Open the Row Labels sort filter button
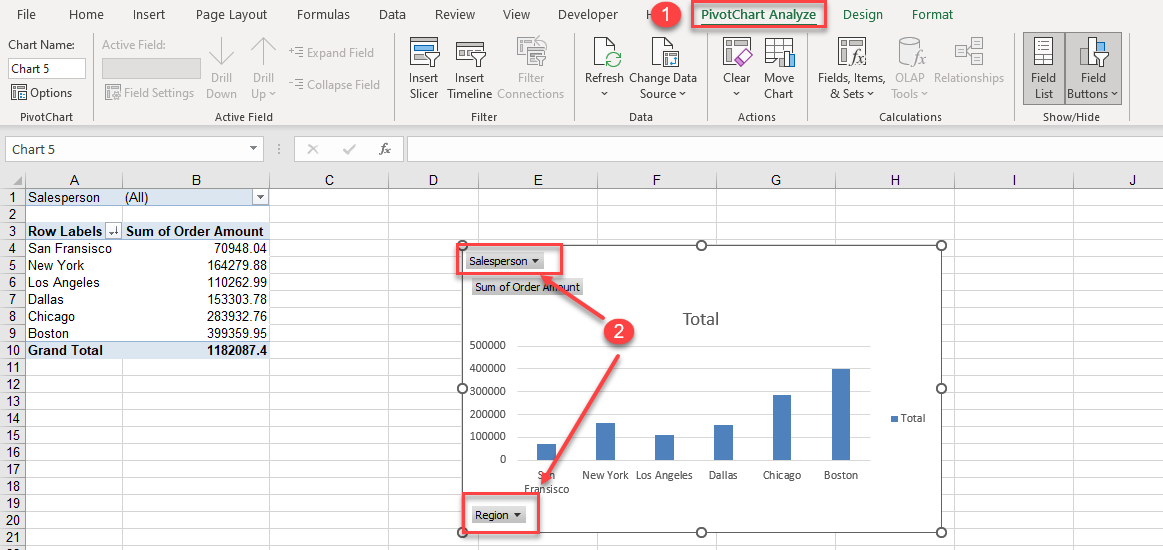 [113, 232]
